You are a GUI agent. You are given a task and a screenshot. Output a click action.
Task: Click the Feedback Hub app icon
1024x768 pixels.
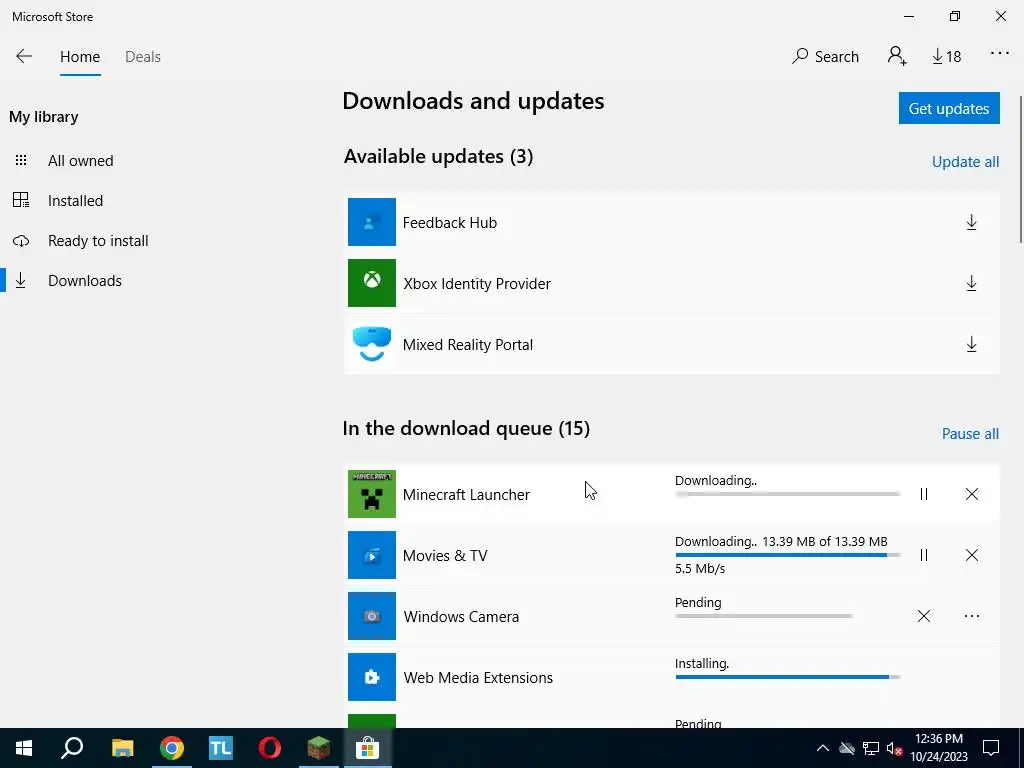[372, 222]
